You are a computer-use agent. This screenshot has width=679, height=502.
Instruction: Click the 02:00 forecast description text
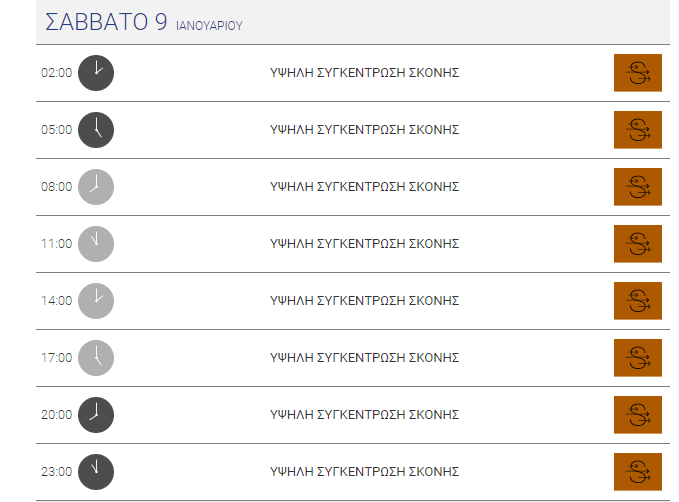coord(364,72)
